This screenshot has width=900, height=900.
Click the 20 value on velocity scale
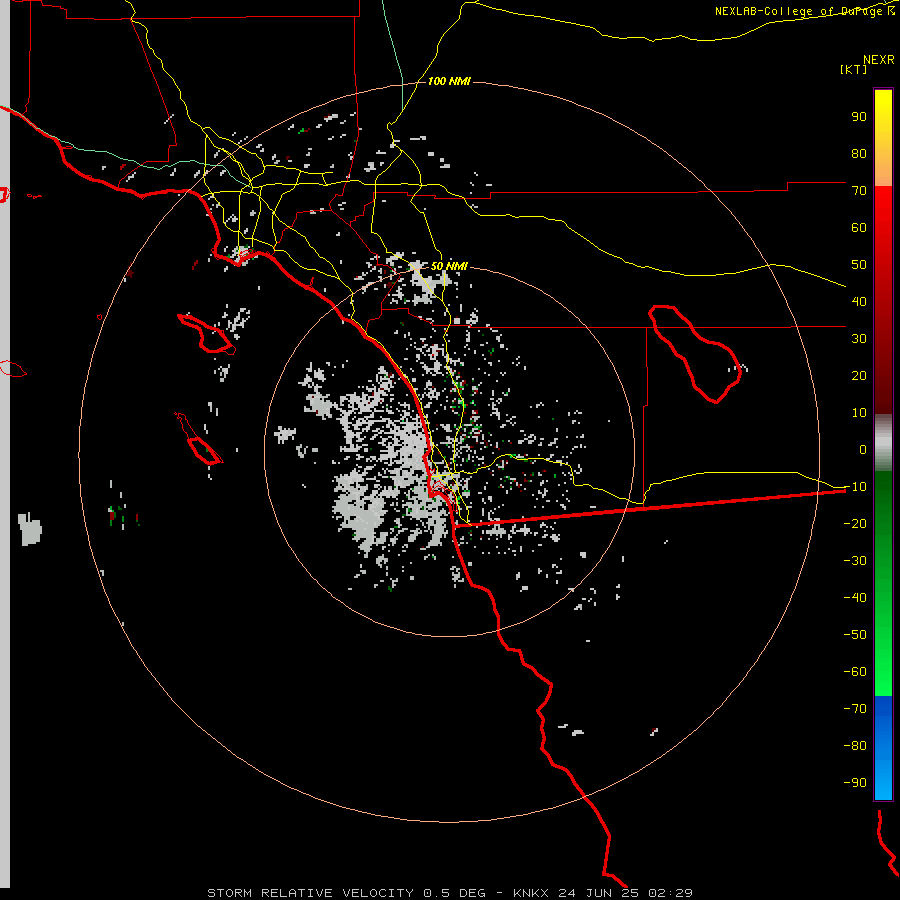859,375
